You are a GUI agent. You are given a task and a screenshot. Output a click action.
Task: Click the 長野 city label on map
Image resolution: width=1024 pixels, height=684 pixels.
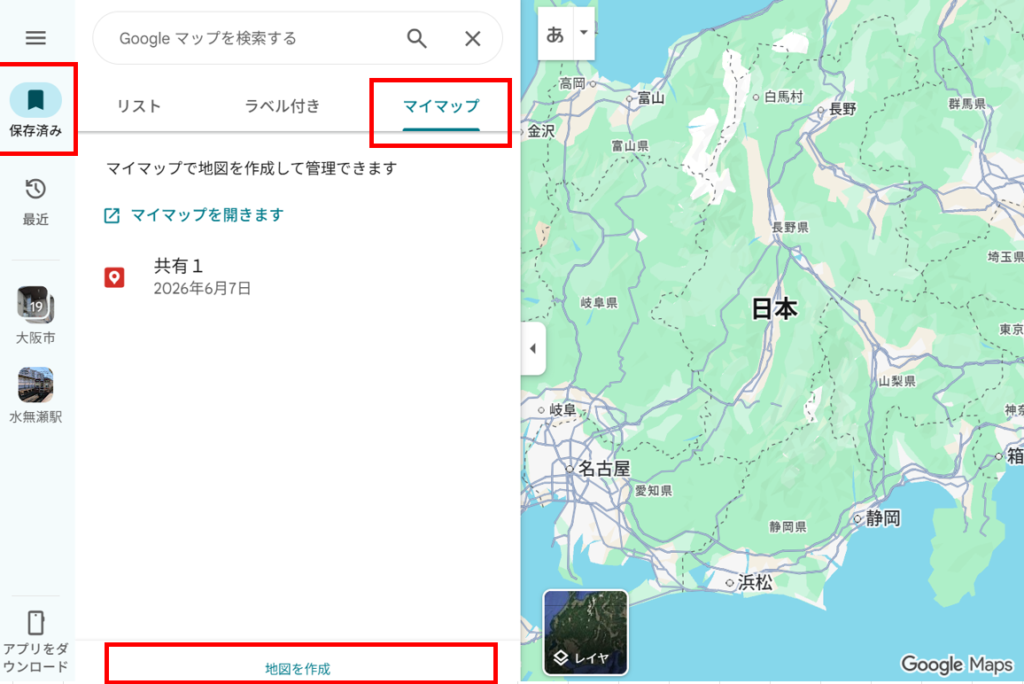click(842, 109)
